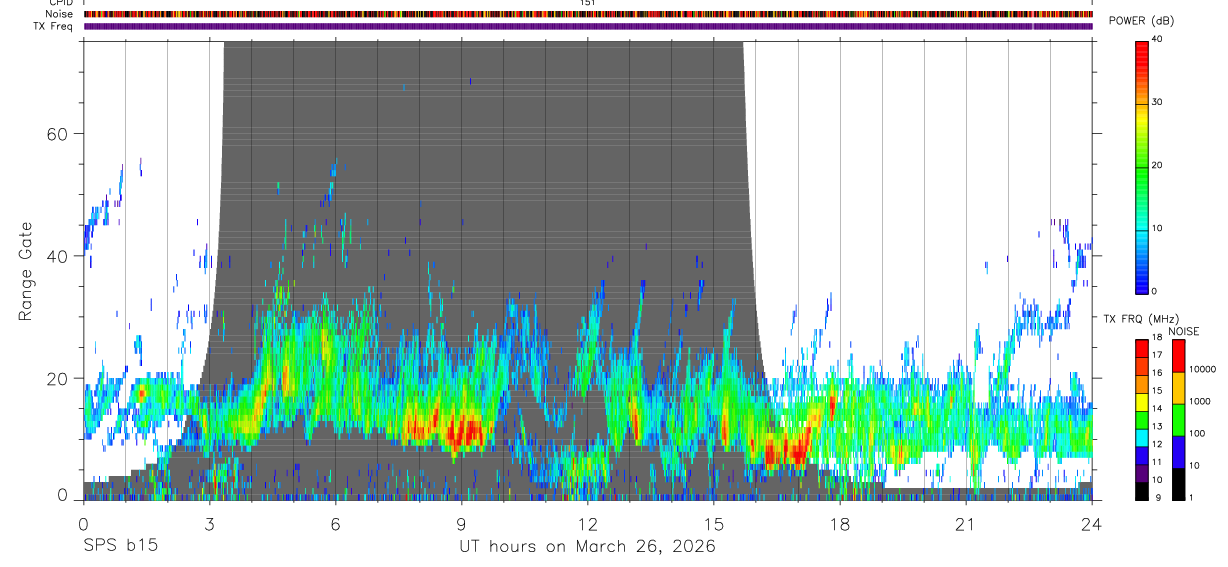Click the 20 label on POWER colorbar
The height and width of the screenshot is (567, 1228).
pyautogui.click(x=1158, y=165)
